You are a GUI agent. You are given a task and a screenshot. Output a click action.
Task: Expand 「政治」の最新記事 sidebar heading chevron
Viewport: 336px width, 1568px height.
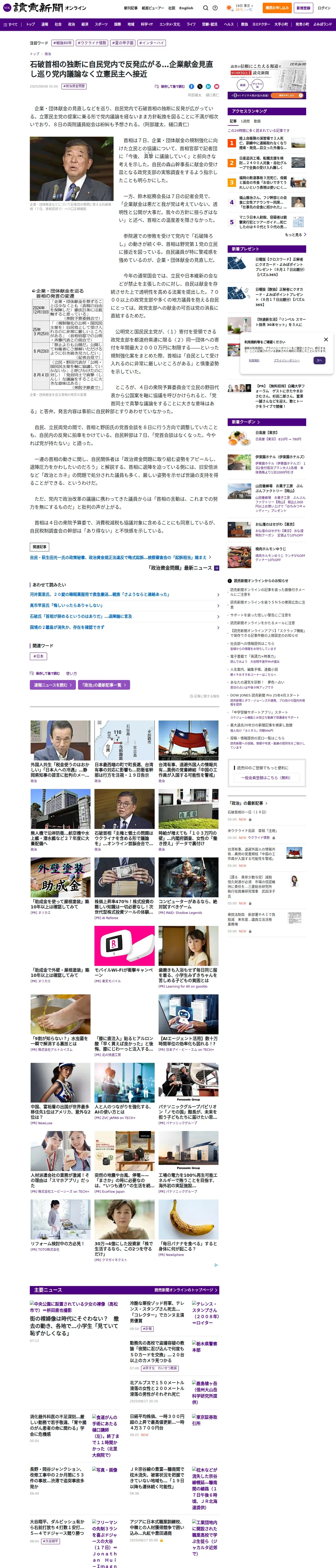pos(266,804)
